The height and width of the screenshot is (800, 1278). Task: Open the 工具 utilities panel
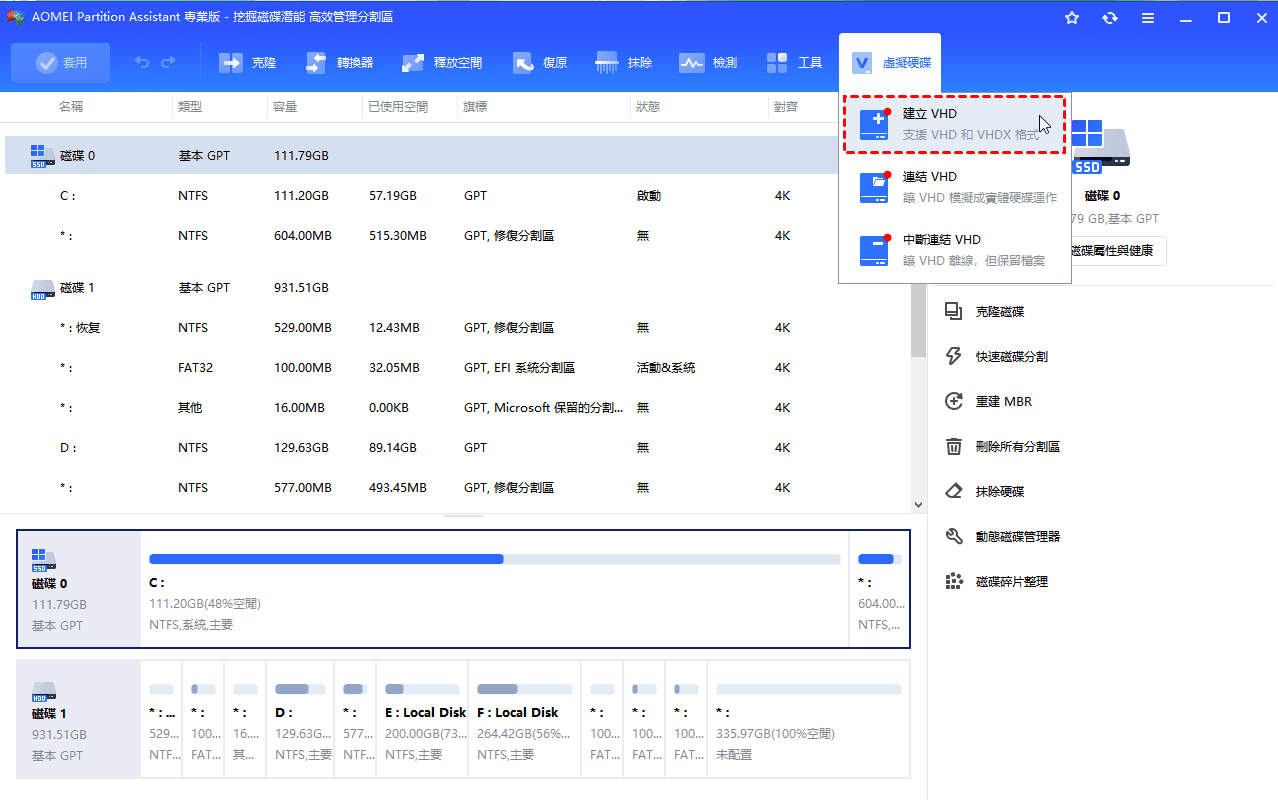[793, 61]
